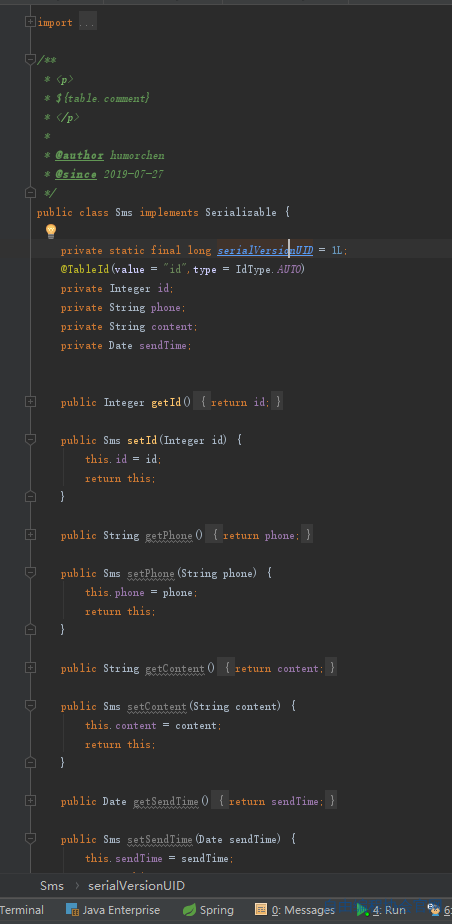Collapse the class Javadoc comment
This screenshot has height=924, width=452.
click(30, 59)
